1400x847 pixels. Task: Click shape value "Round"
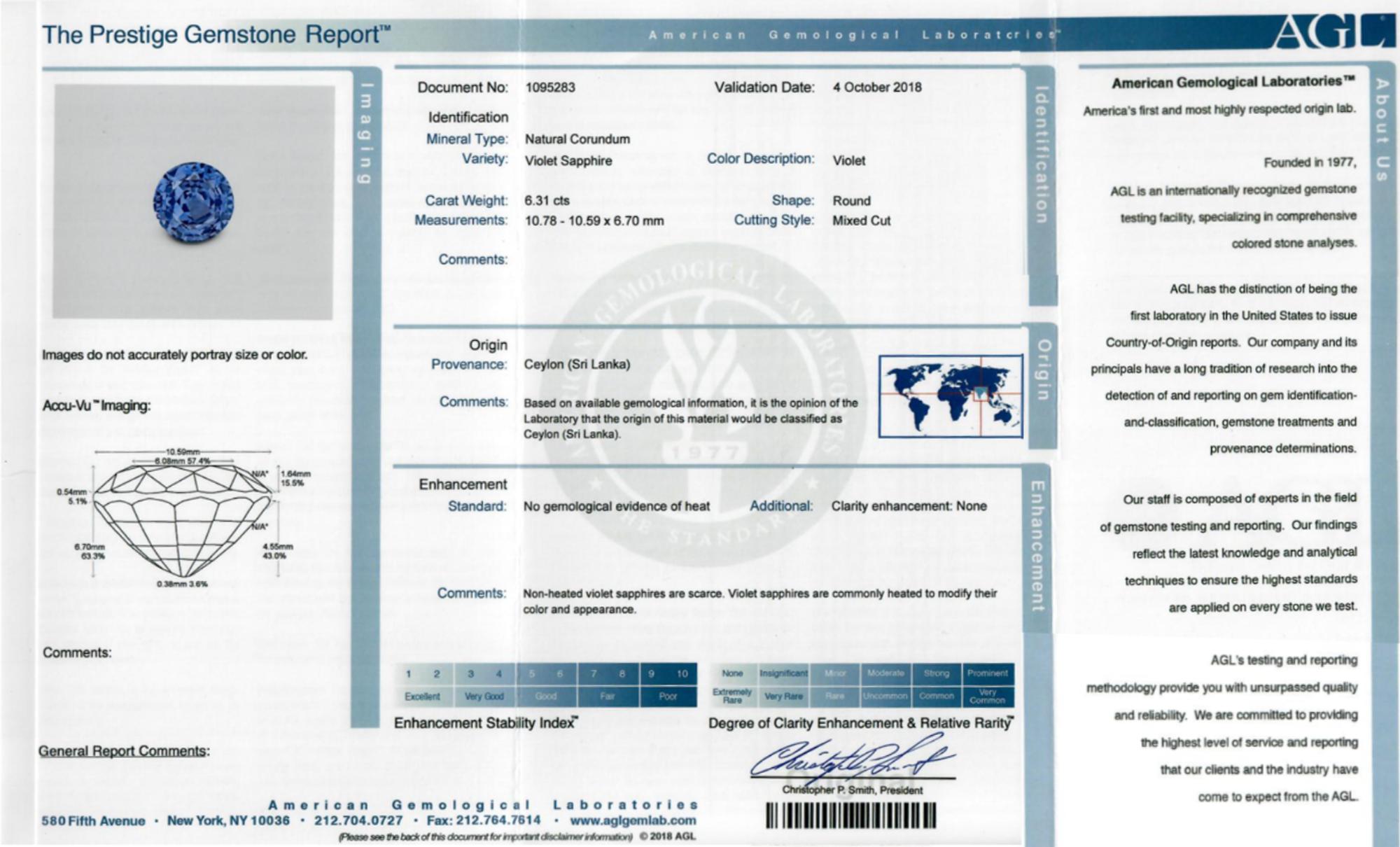851,201
